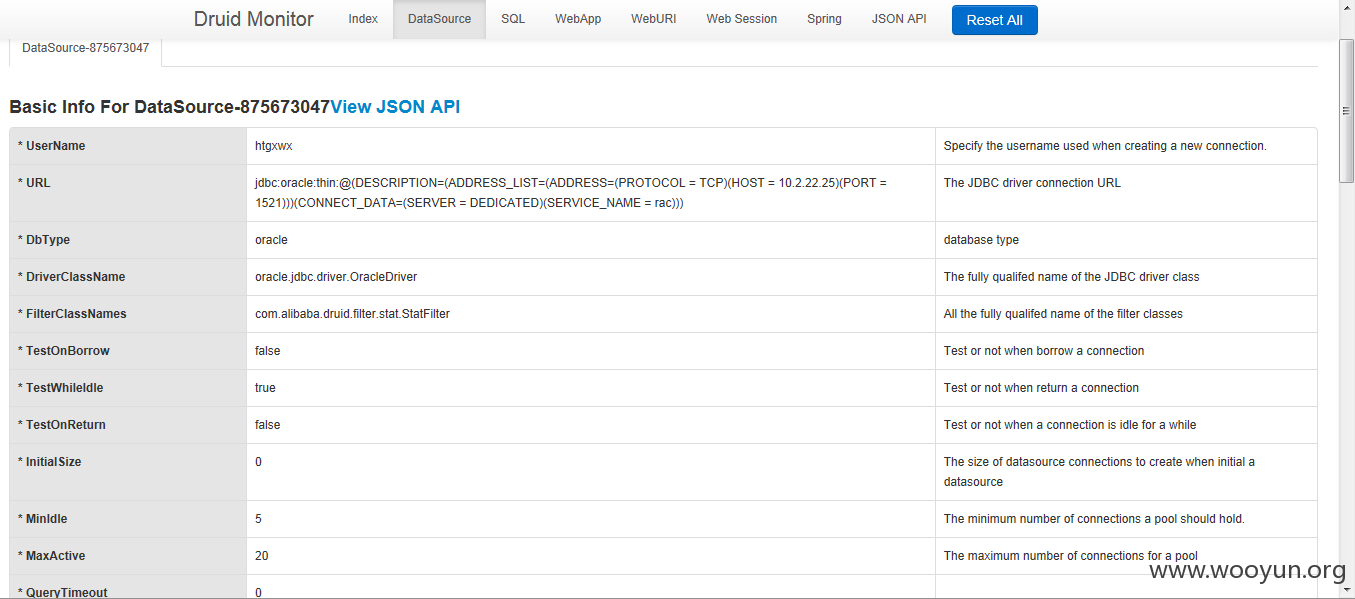This screenshot has width=1355, height=599.
Task: Click the DbType value oracle
Action: pos(271,240)
